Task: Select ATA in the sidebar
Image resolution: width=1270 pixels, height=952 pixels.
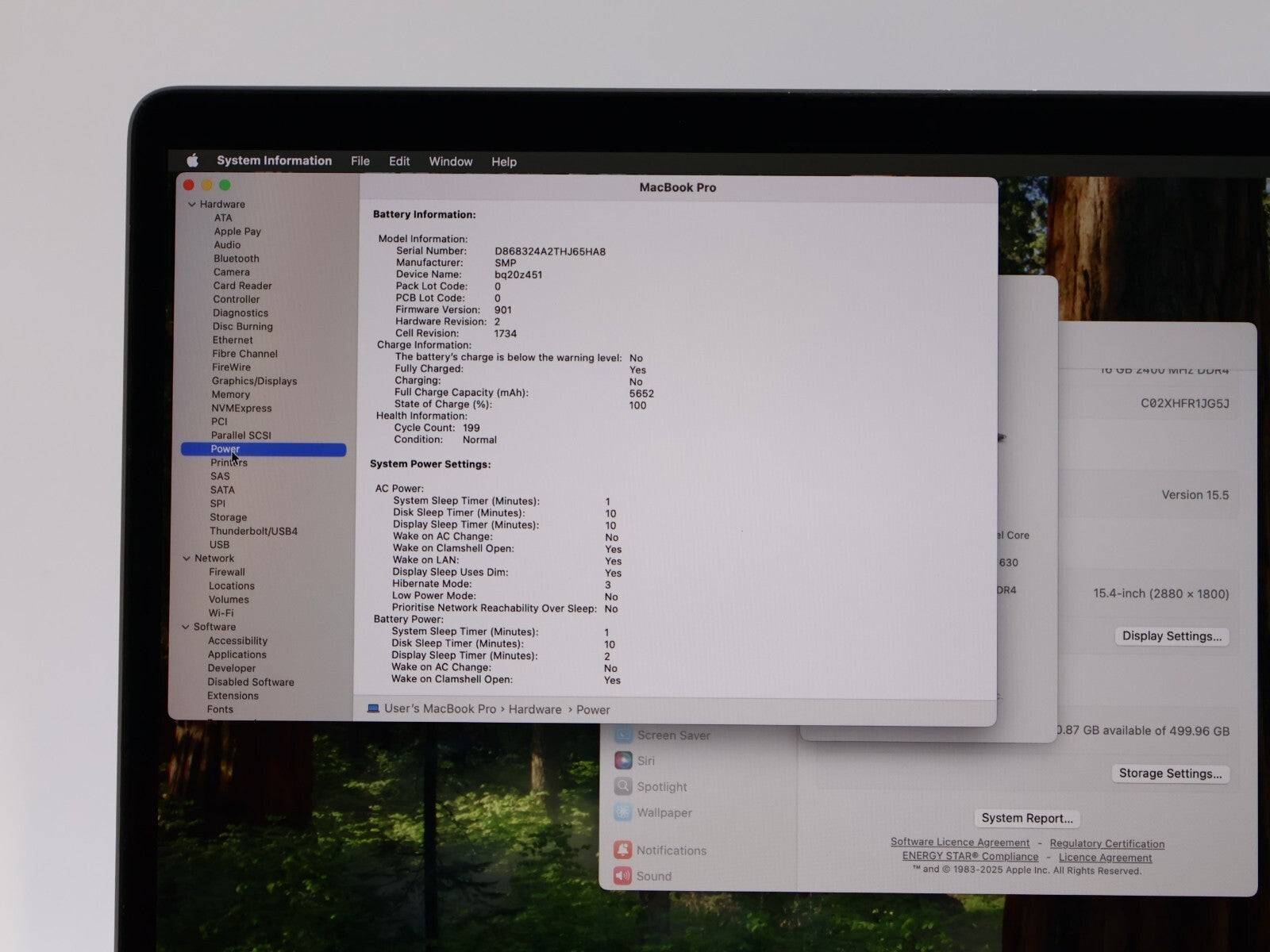Action: [x=223, y=217]
